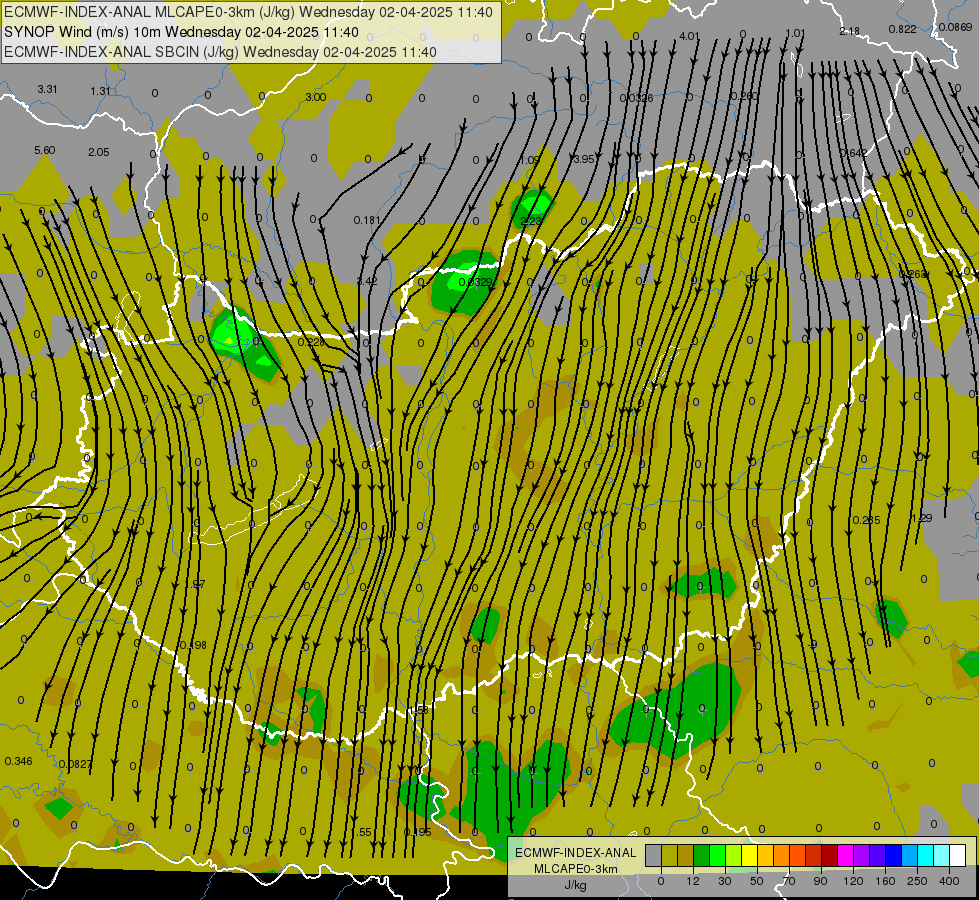Click the legend tick label 30
This screenshot has width=979, height=900.
[x=724, y=881]
